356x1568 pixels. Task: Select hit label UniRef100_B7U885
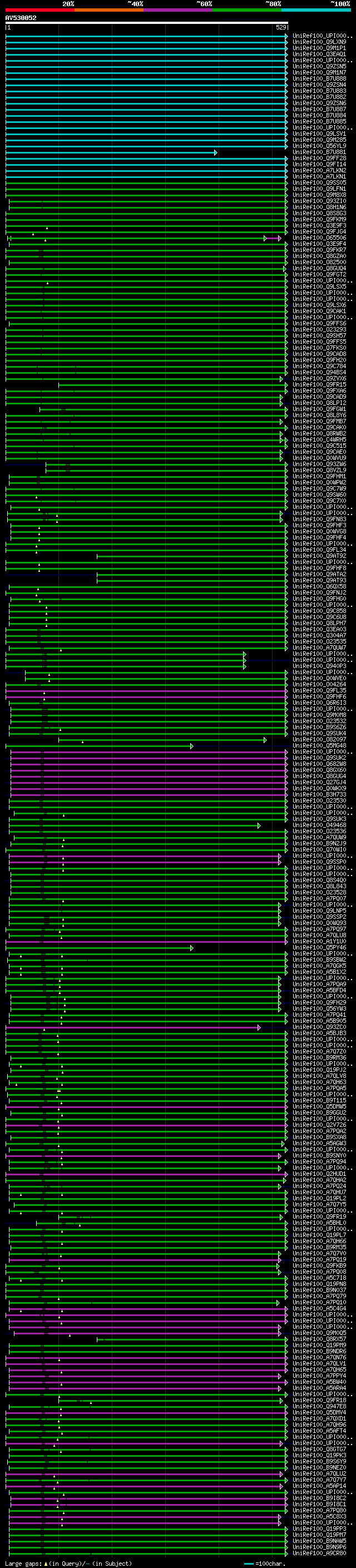click(x=319, y=122)
